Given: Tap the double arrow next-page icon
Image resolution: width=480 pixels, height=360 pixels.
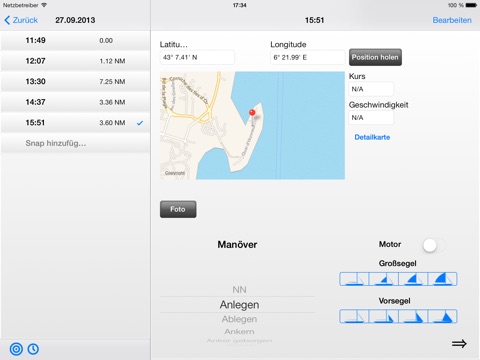Looking at the screenshot, I should click(x=459, y=344).
